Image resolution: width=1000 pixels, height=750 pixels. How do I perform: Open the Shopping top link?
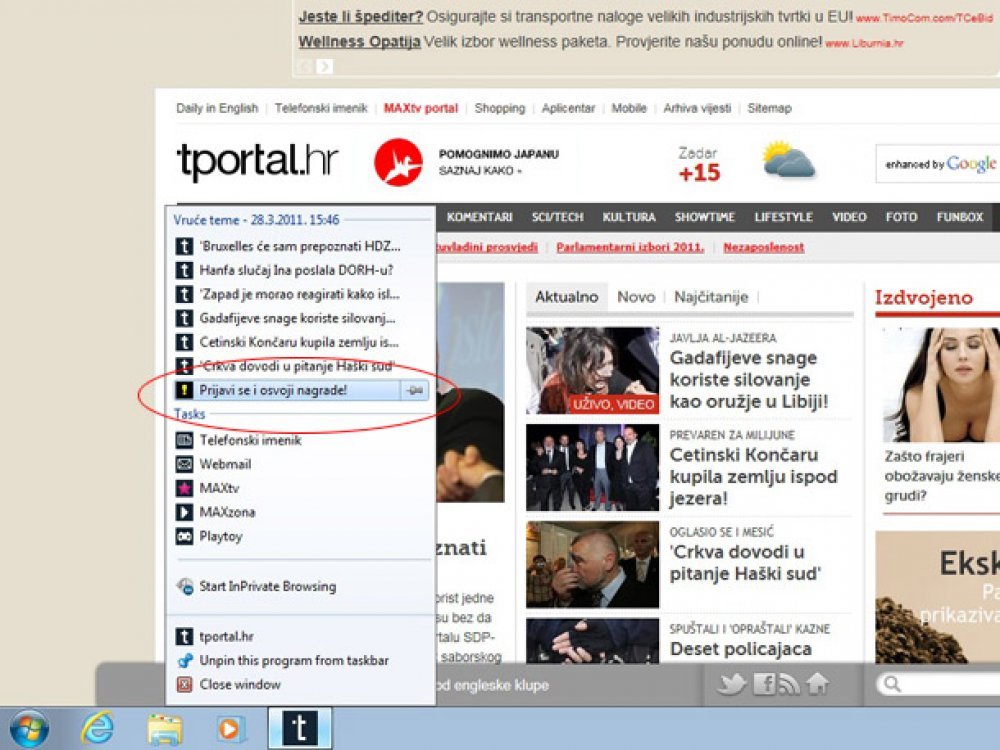tap(499, 108)
